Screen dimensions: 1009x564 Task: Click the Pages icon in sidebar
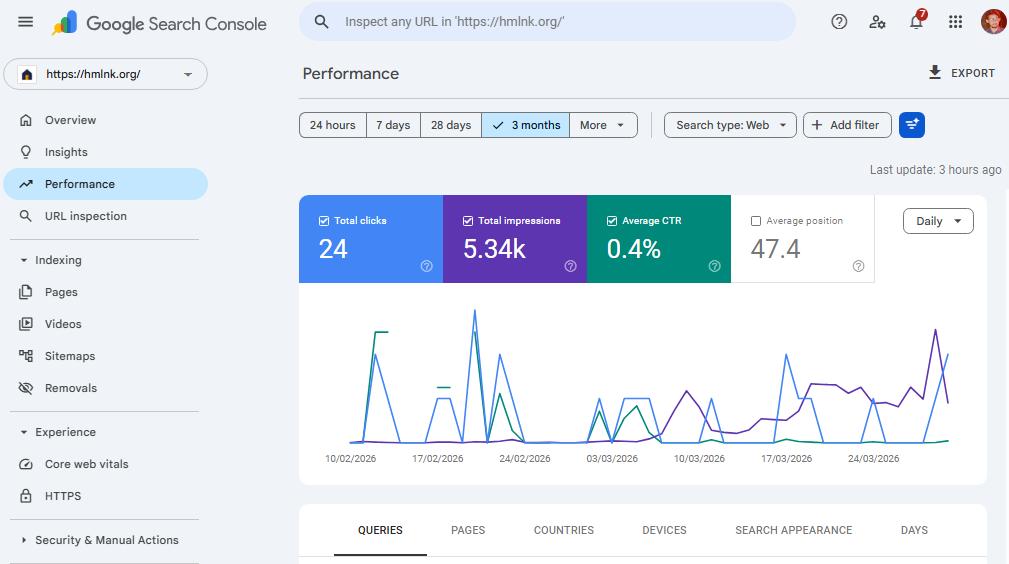pyautogui.click(x=26, y=292)
